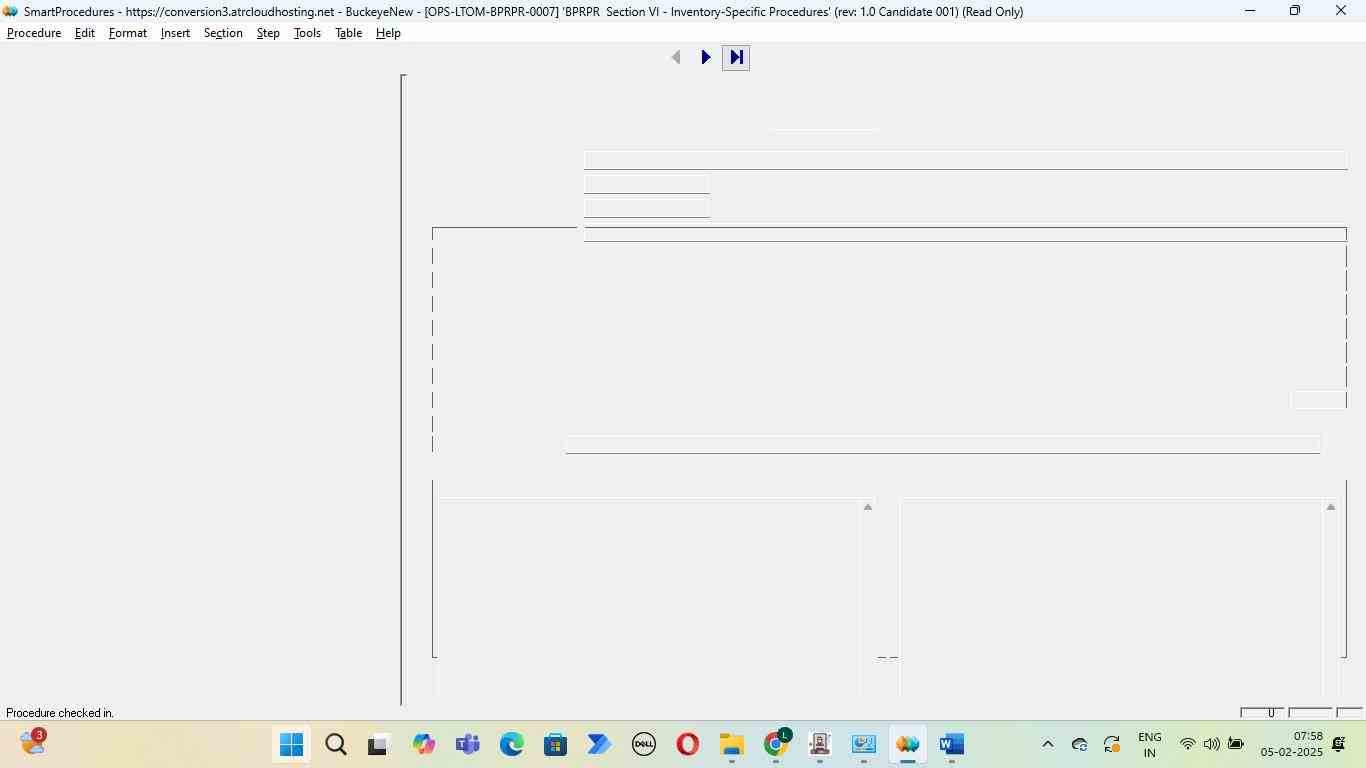The image size is (1366, 768).
Task: Show hidden system tray icons
Action: (x=1048, y=745)
